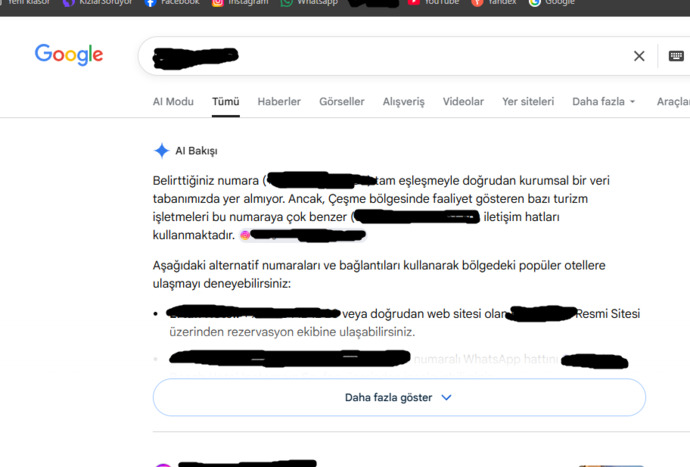Expand with Daha fazla göster button

click(x=399, y=397)
